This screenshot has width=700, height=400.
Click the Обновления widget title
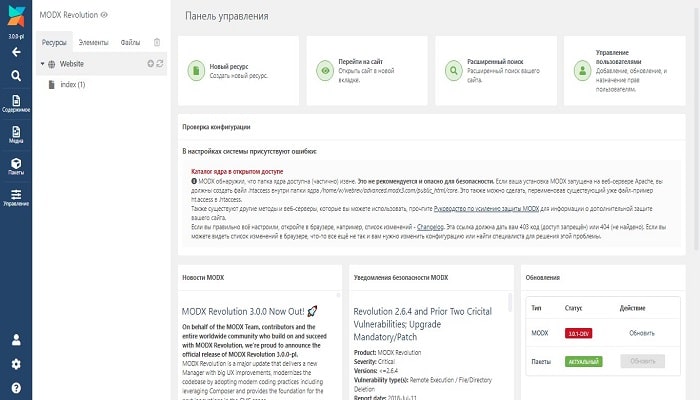[542, 277]
